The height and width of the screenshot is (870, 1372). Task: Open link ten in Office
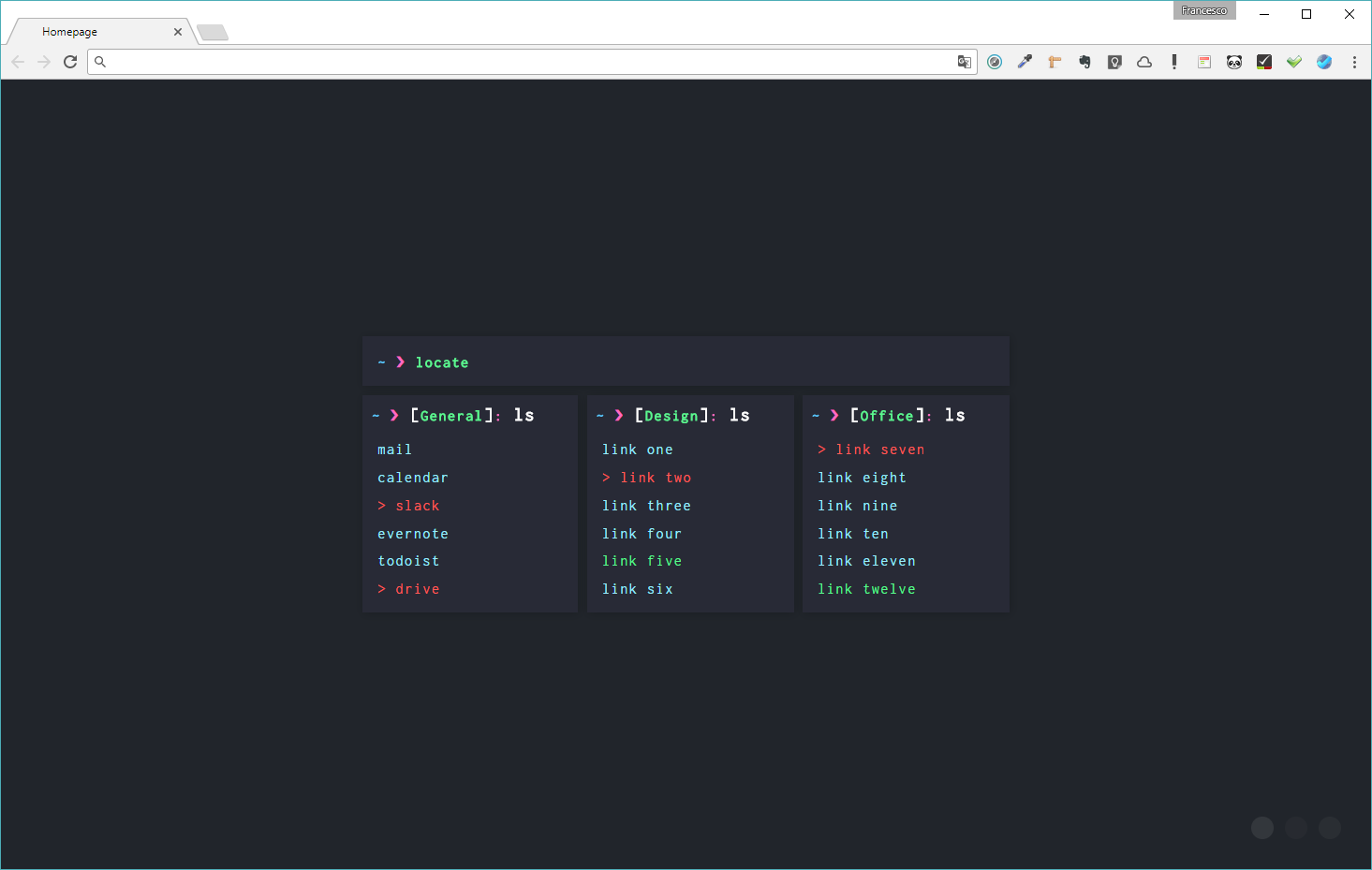point(853,534)
